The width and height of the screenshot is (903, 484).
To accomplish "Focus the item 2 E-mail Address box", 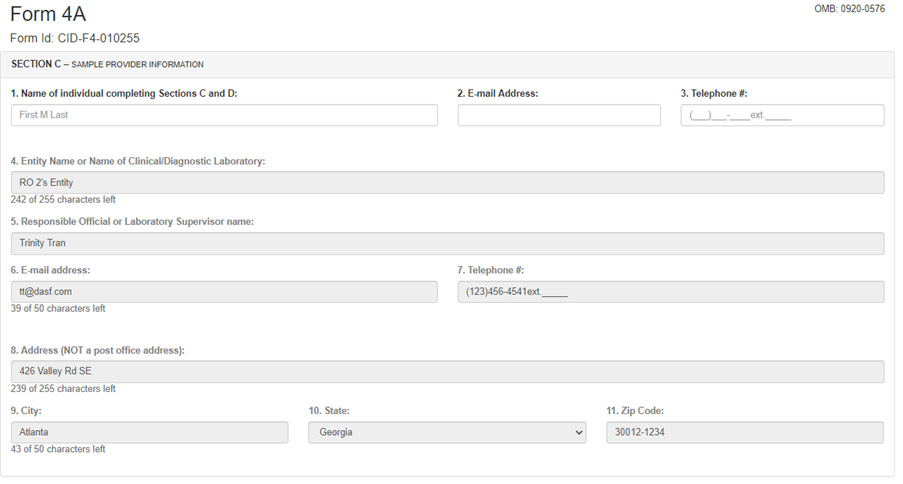I will pos(559,115).
